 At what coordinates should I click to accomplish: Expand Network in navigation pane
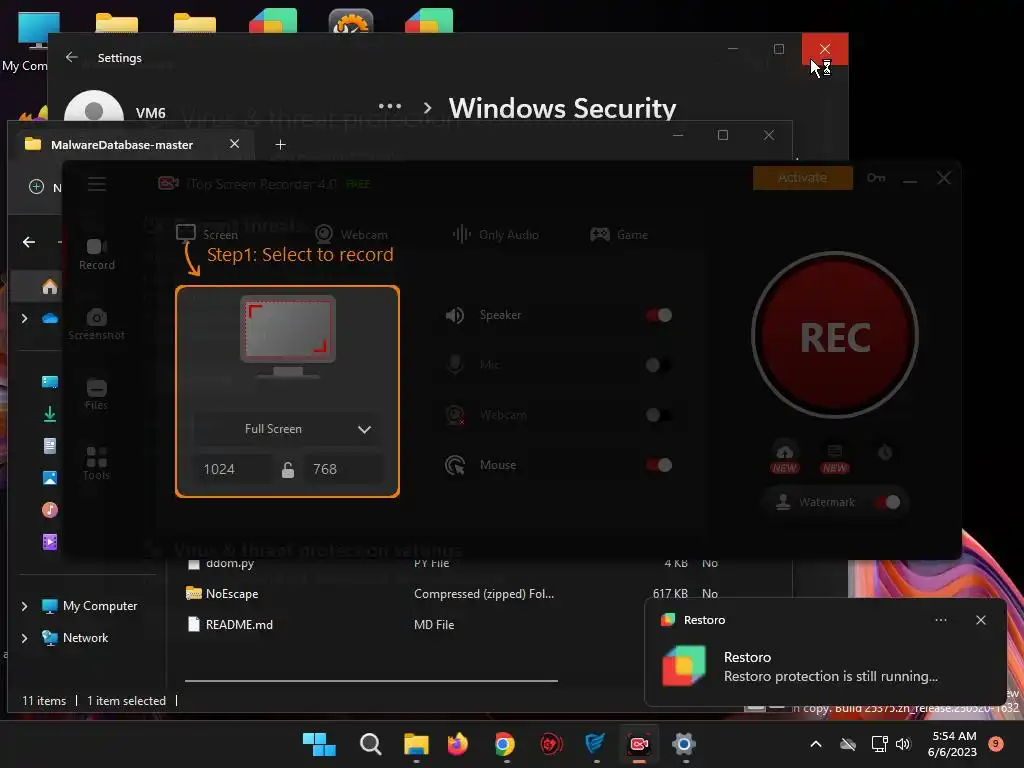coord(24,638)
